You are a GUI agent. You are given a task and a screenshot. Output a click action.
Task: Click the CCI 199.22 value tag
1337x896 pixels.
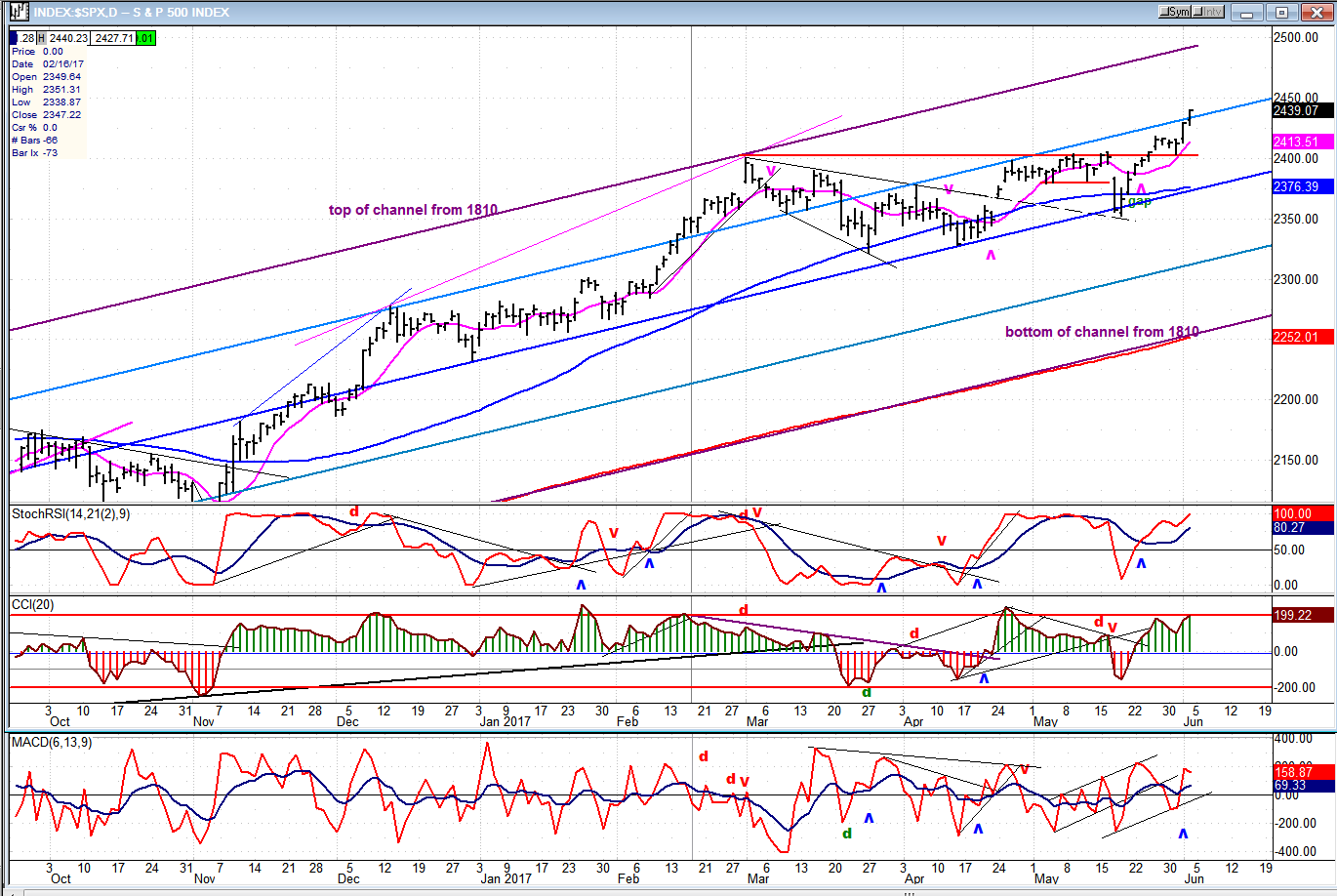[x=1302, y=615]
